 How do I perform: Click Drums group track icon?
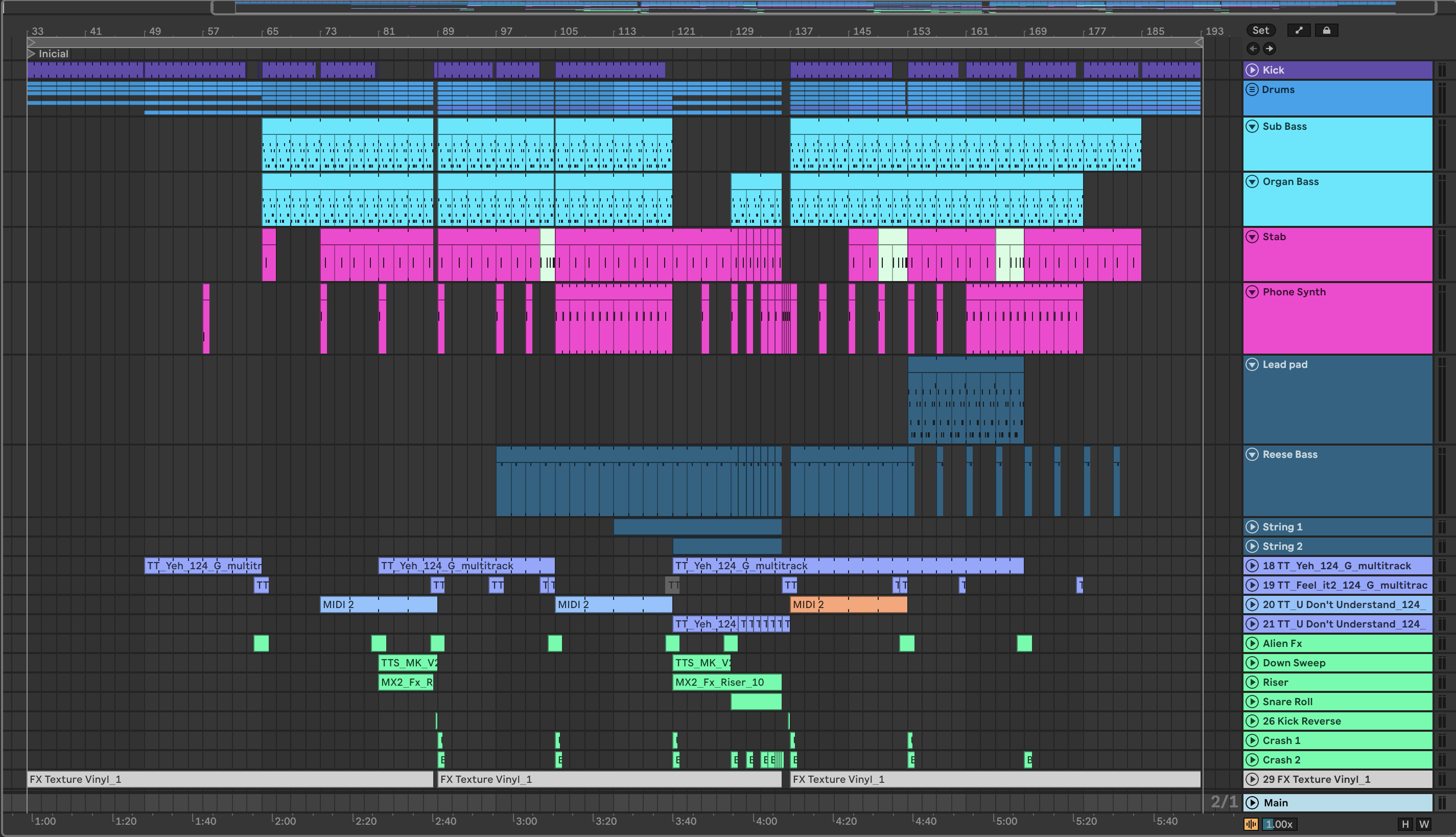coord(1252,90)
